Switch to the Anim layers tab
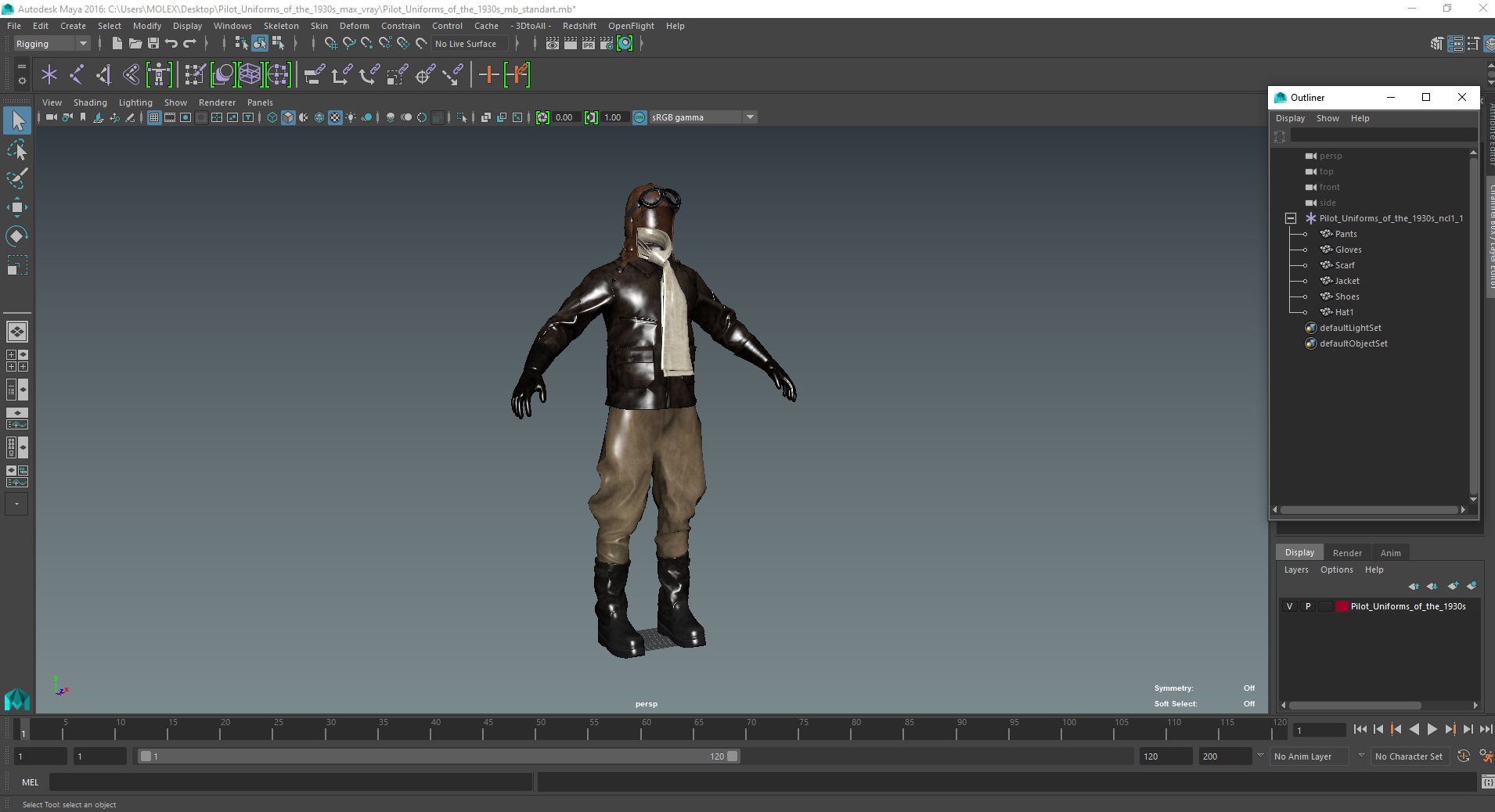Image resolution: width=1495 pixels, height=812 pixels. click(1390, 552)
